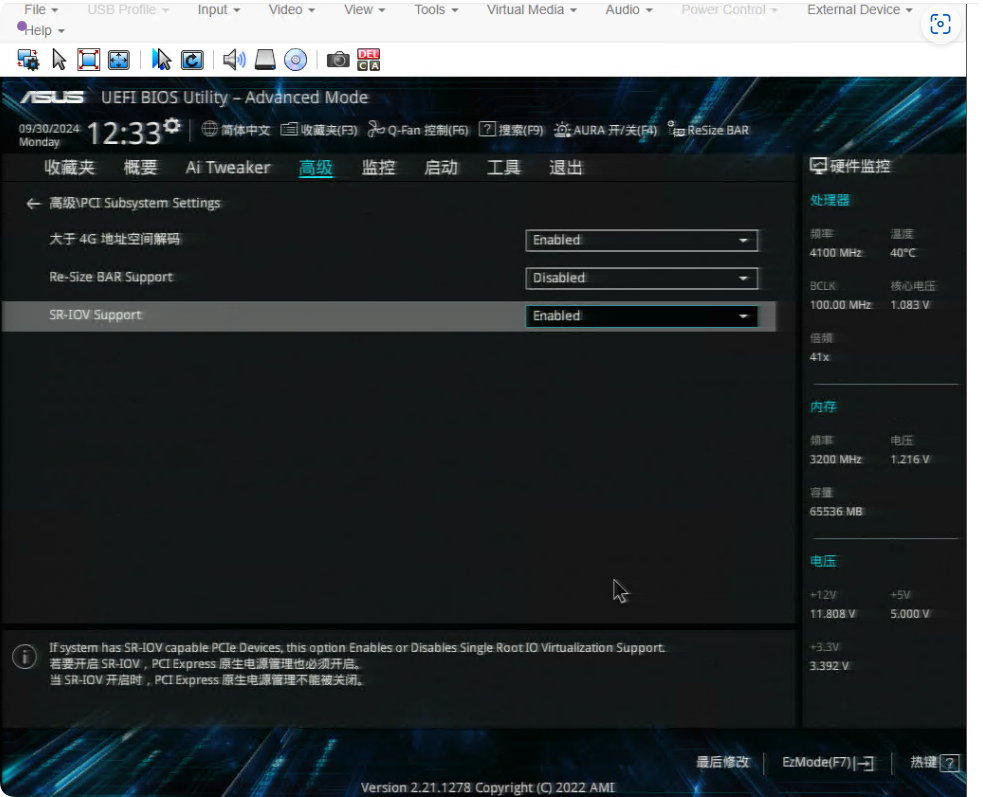The image size is (983, 797).
Task: Open the Help menu
Action: tap(44, 30)
